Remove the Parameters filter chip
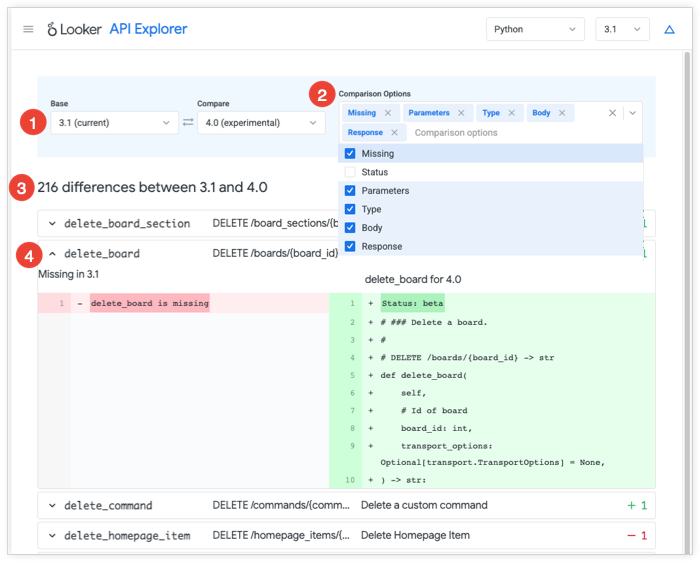 click(461, 113)
